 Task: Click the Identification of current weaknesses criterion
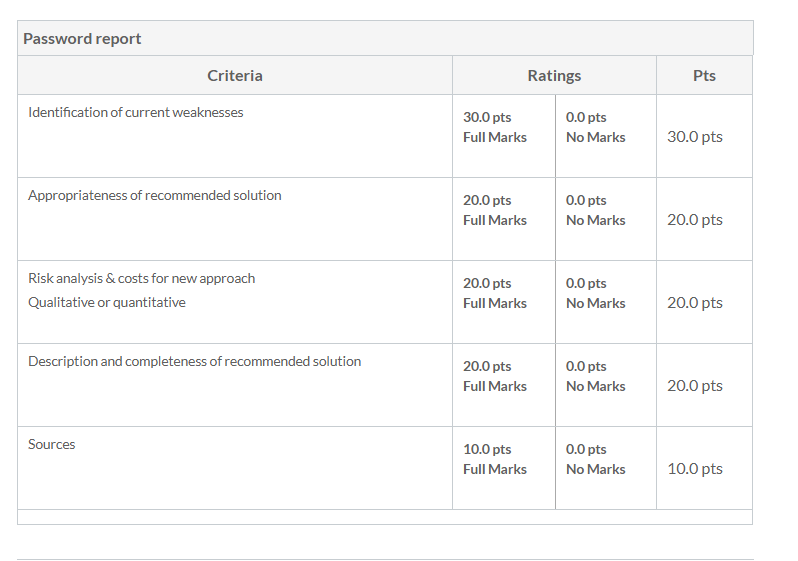click(136, 112)
